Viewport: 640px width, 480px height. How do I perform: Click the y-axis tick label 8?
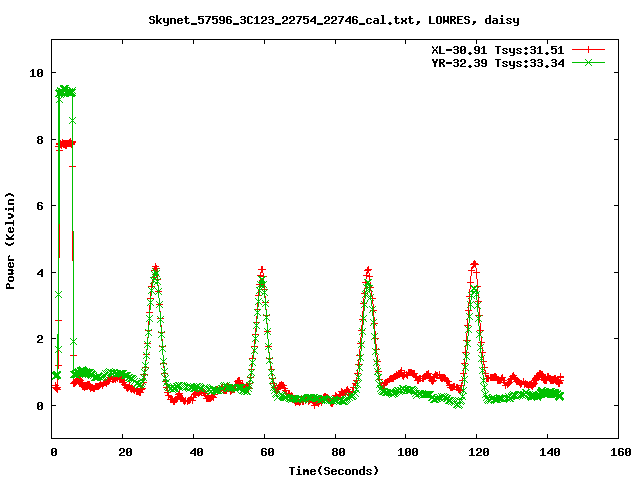[40, 140]
